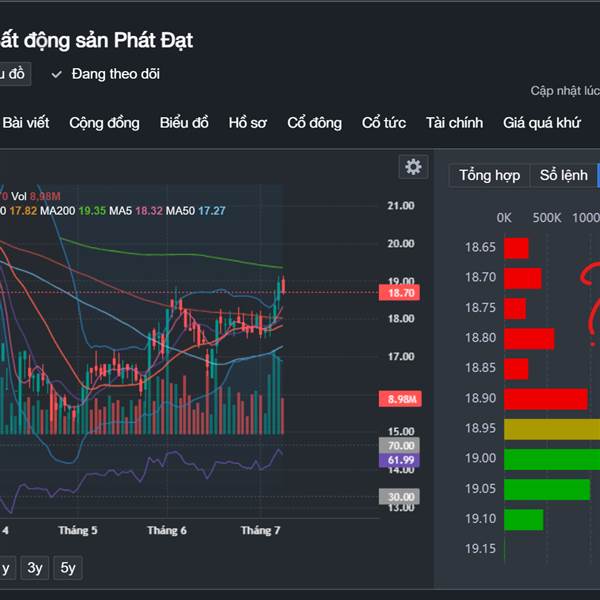Viewport: 600px width, 600px height.
Task: Click the green volume bar at 19.00
Action: [552, 459]
